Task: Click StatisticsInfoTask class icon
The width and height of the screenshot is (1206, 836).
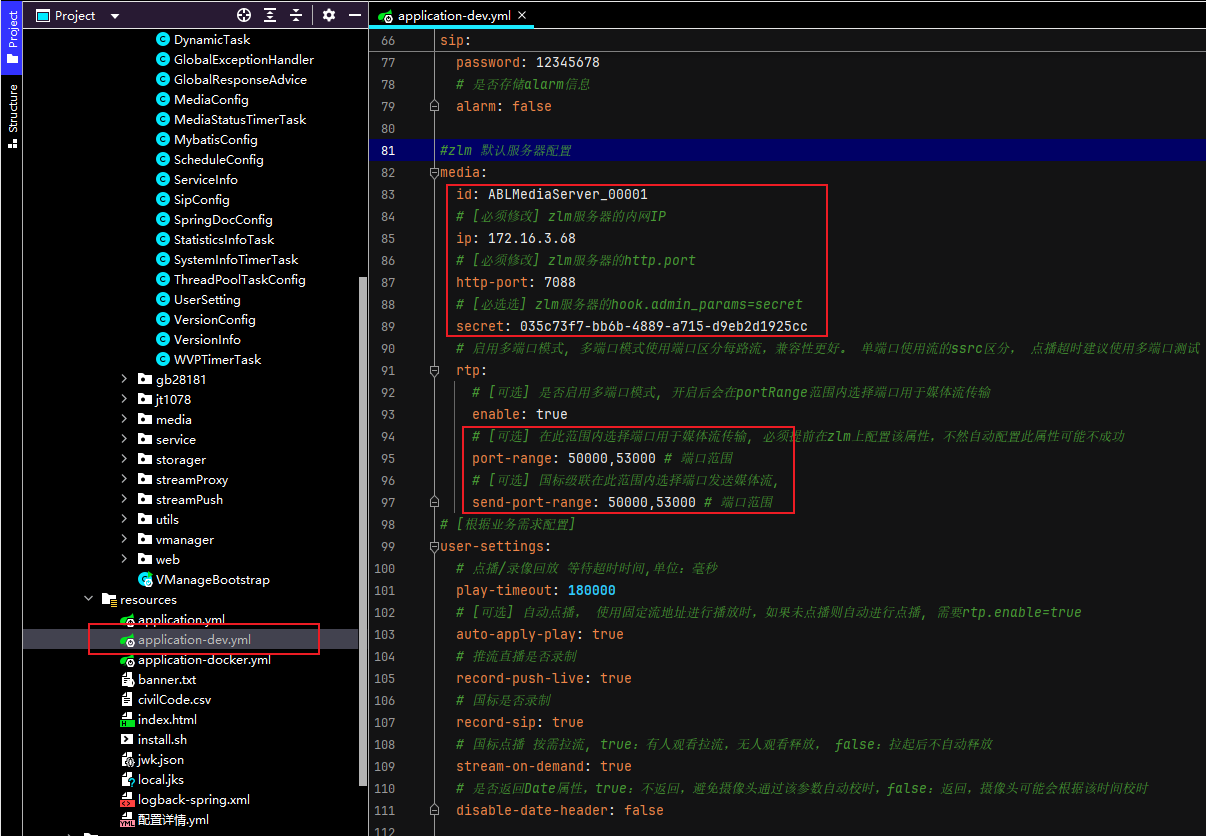Action: click(163, 239)
